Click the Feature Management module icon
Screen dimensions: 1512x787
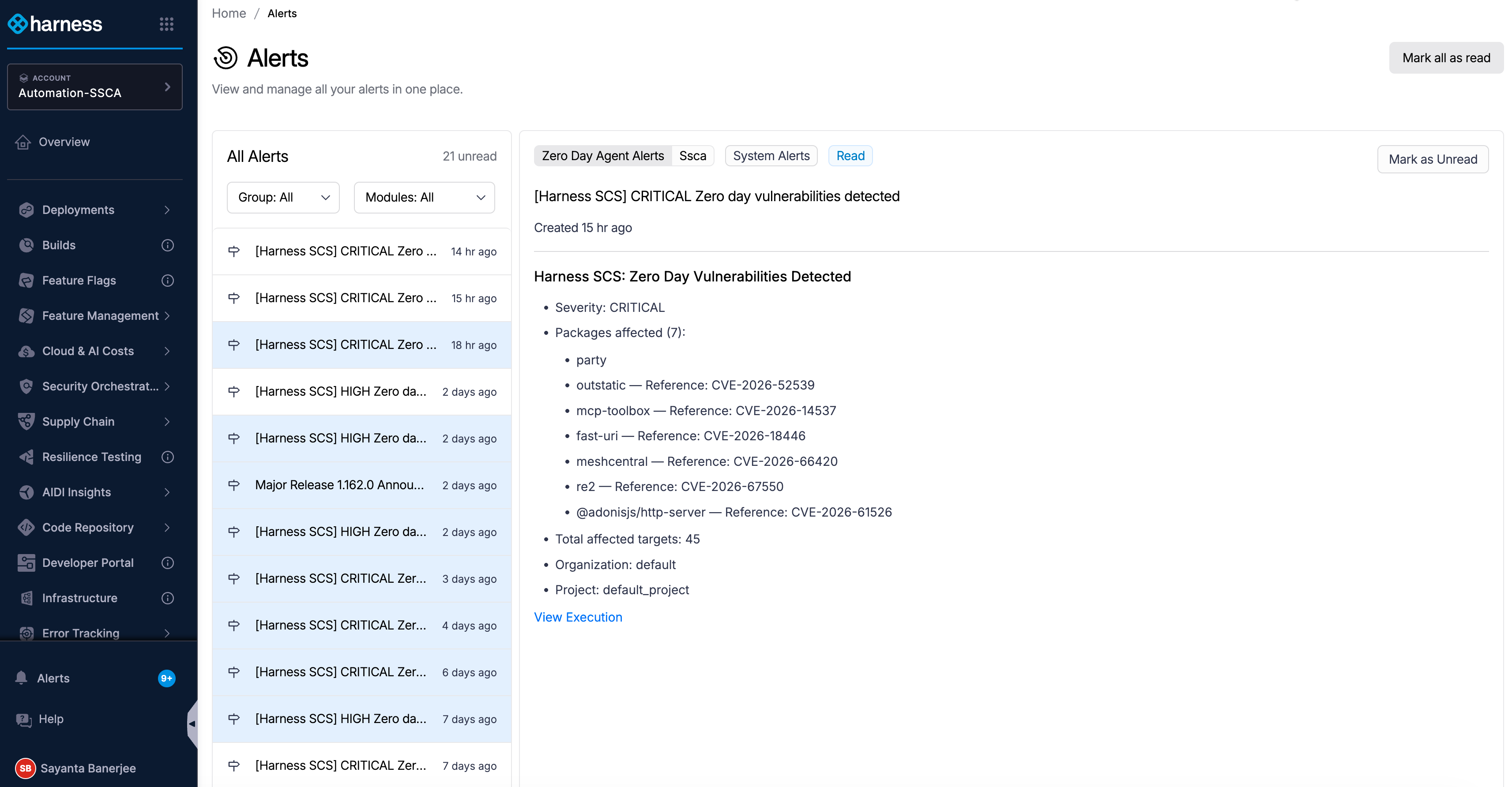point(26,316)
